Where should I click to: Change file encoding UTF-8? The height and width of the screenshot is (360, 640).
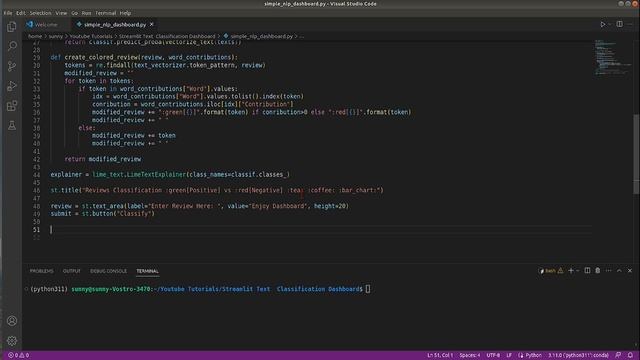coord(493,355)
